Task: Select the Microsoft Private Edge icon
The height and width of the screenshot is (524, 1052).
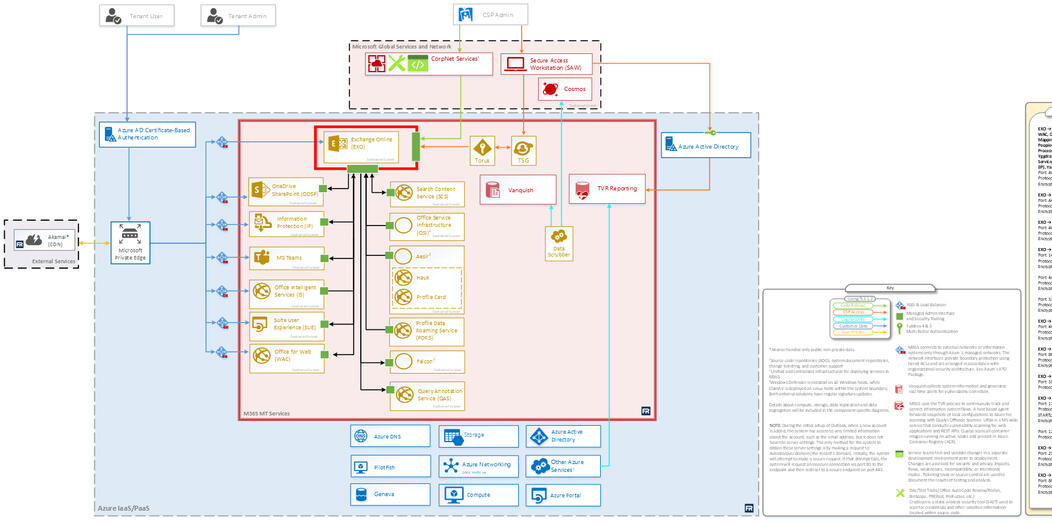Action: [129, 234]
